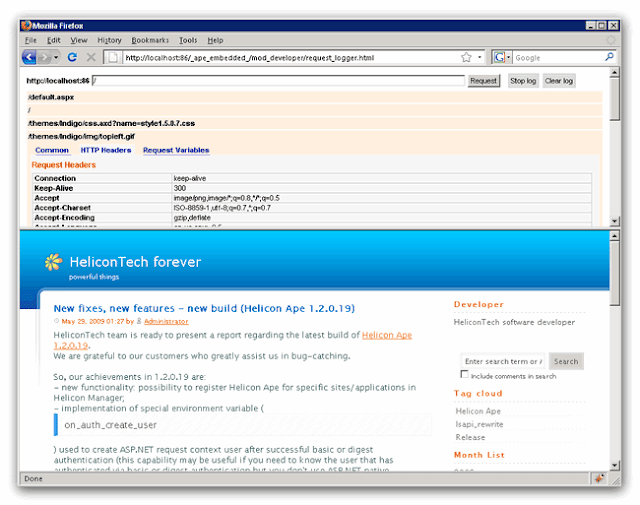Screen dimensions: 640x505
Task: Open the File menu
Action: (x=31, y=40)
